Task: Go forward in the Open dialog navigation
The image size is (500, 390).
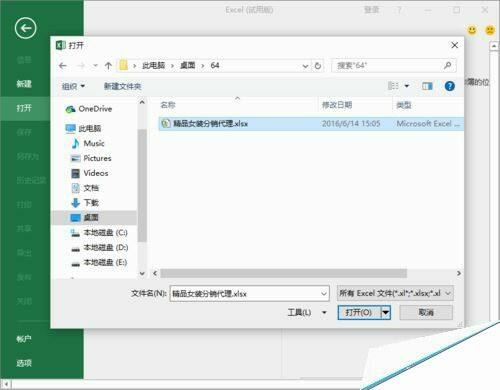Action: click(x=80, y=66)
